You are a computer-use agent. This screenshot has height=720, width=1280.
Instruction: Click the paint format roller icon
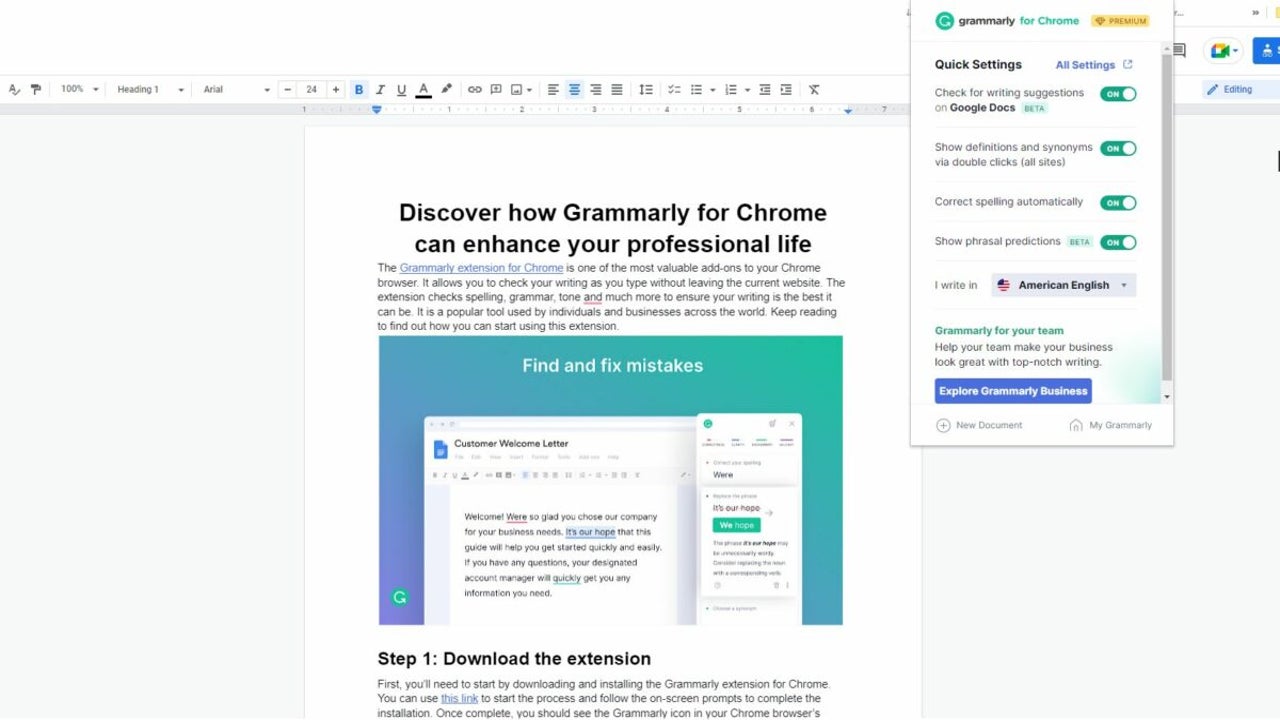coord(36,90)
